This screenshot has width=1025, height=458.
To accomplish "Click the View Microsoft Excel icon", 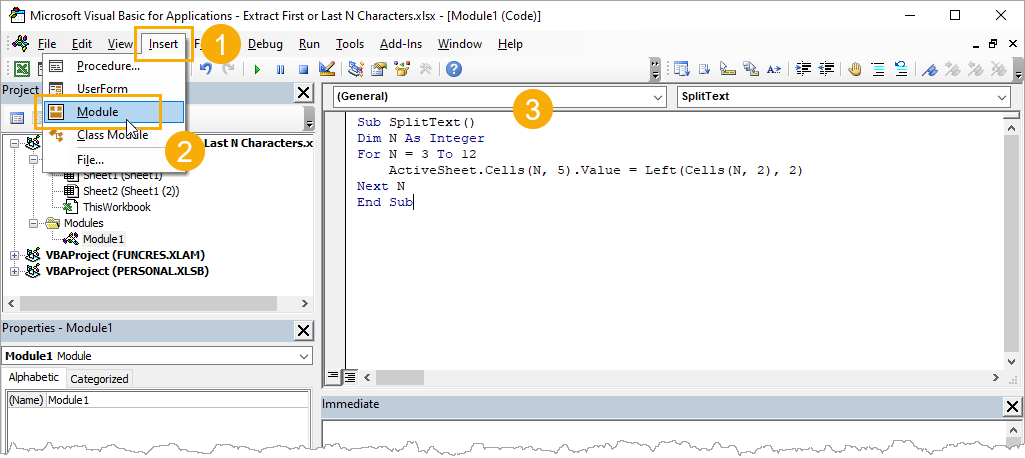I will 22,69.
